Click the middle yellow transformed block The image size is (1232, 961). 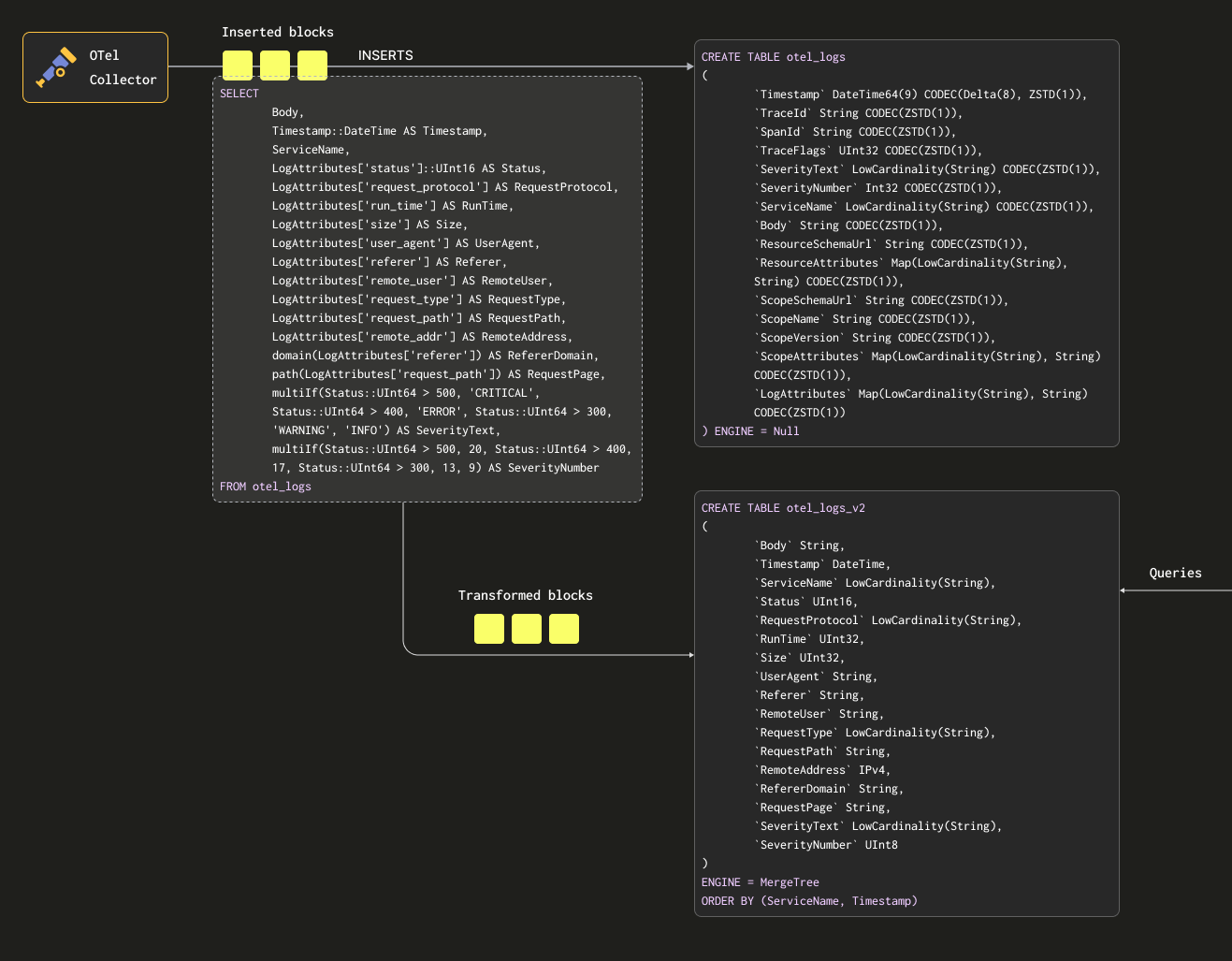click(527, 629)
